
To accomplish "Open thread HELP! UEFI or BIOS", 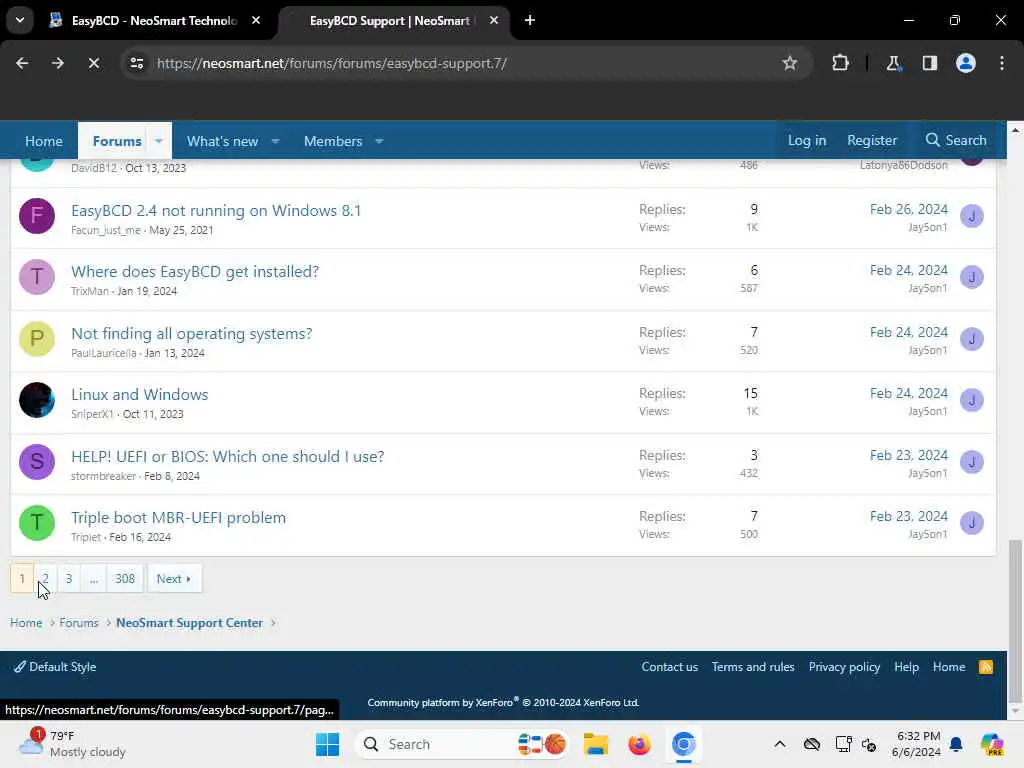I will pos(227,456).
